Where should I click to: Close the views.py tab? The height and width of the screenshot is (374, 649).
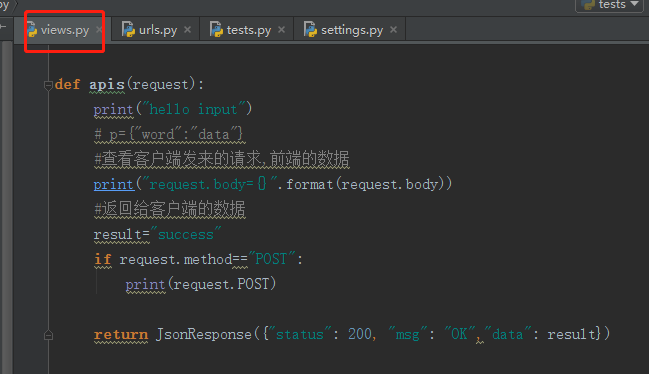[x=99, y=29]
